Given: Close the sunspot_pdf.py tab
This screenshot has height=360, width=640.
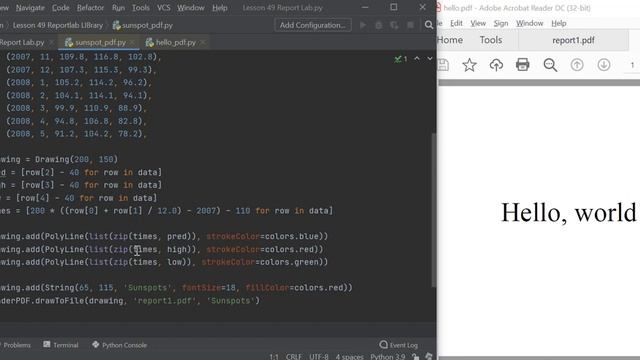Looking at the screenshot, I should coord(132,42).
